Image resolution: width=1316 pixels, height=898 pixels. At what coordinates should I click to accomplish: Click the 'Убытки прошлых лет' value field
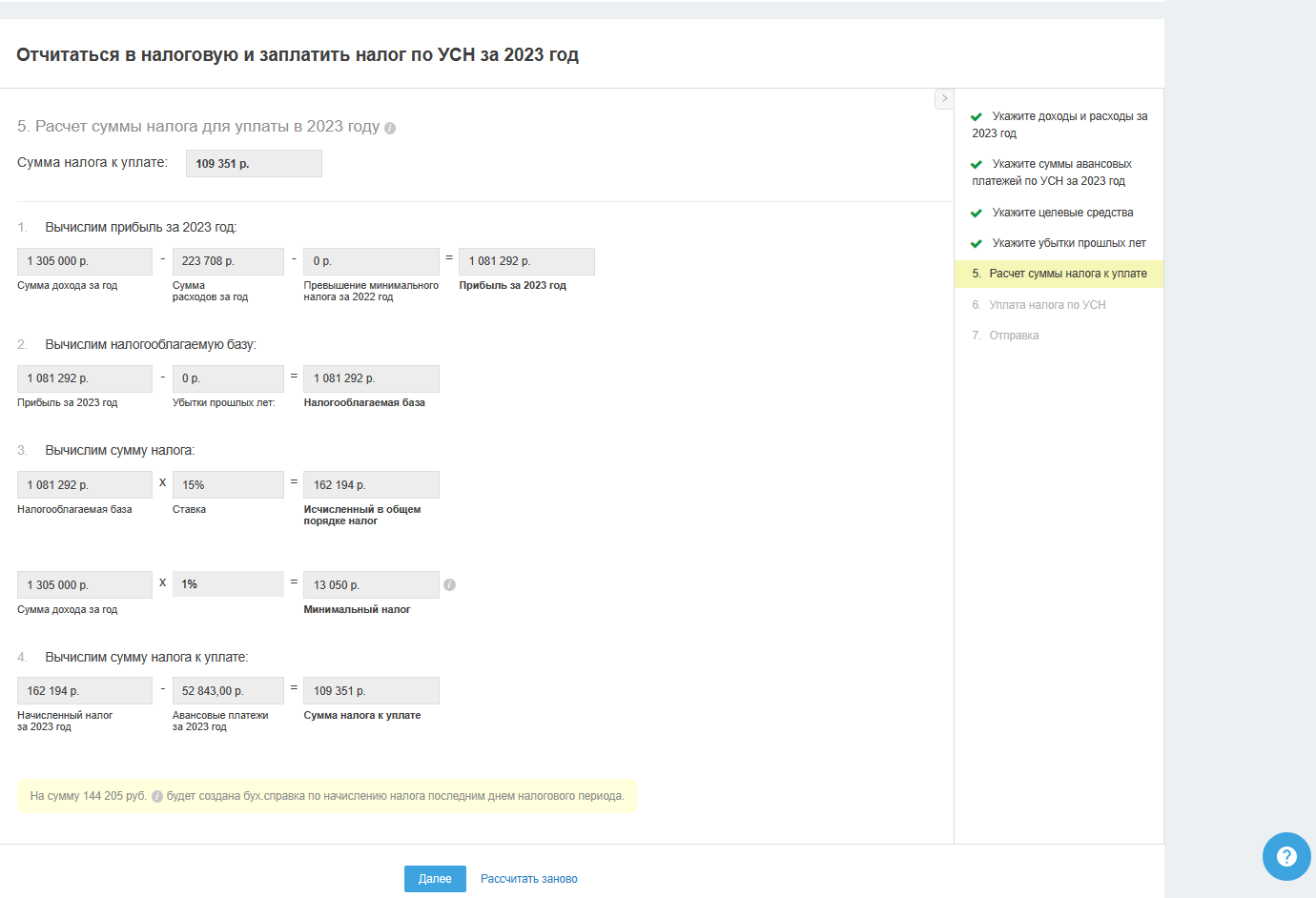coord(228,378)
